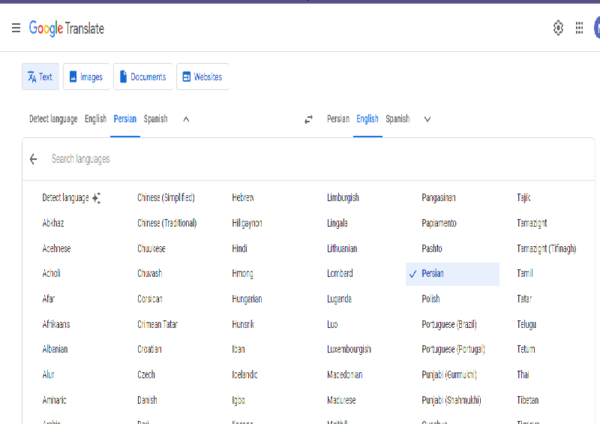Open the Settings gear icon
The width and height of the screenshot is (600, 424).
558,28
